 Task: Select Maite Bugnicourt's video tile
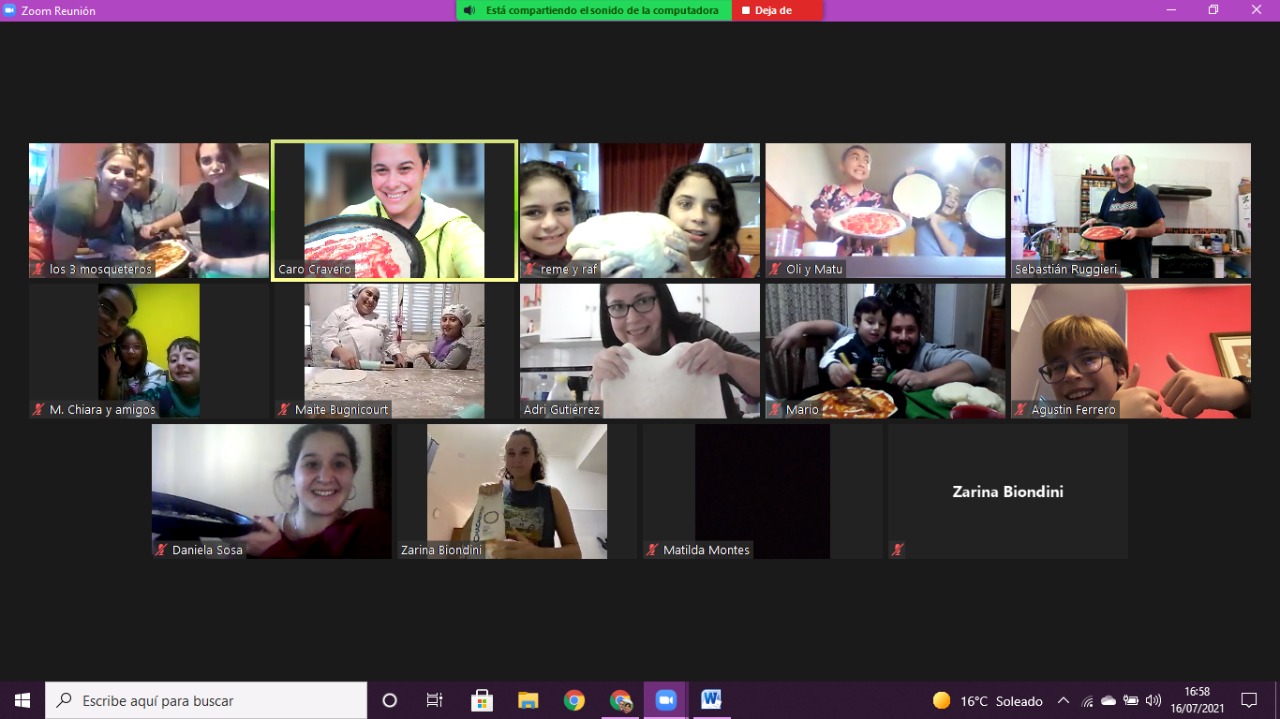(x=394, y=350)
